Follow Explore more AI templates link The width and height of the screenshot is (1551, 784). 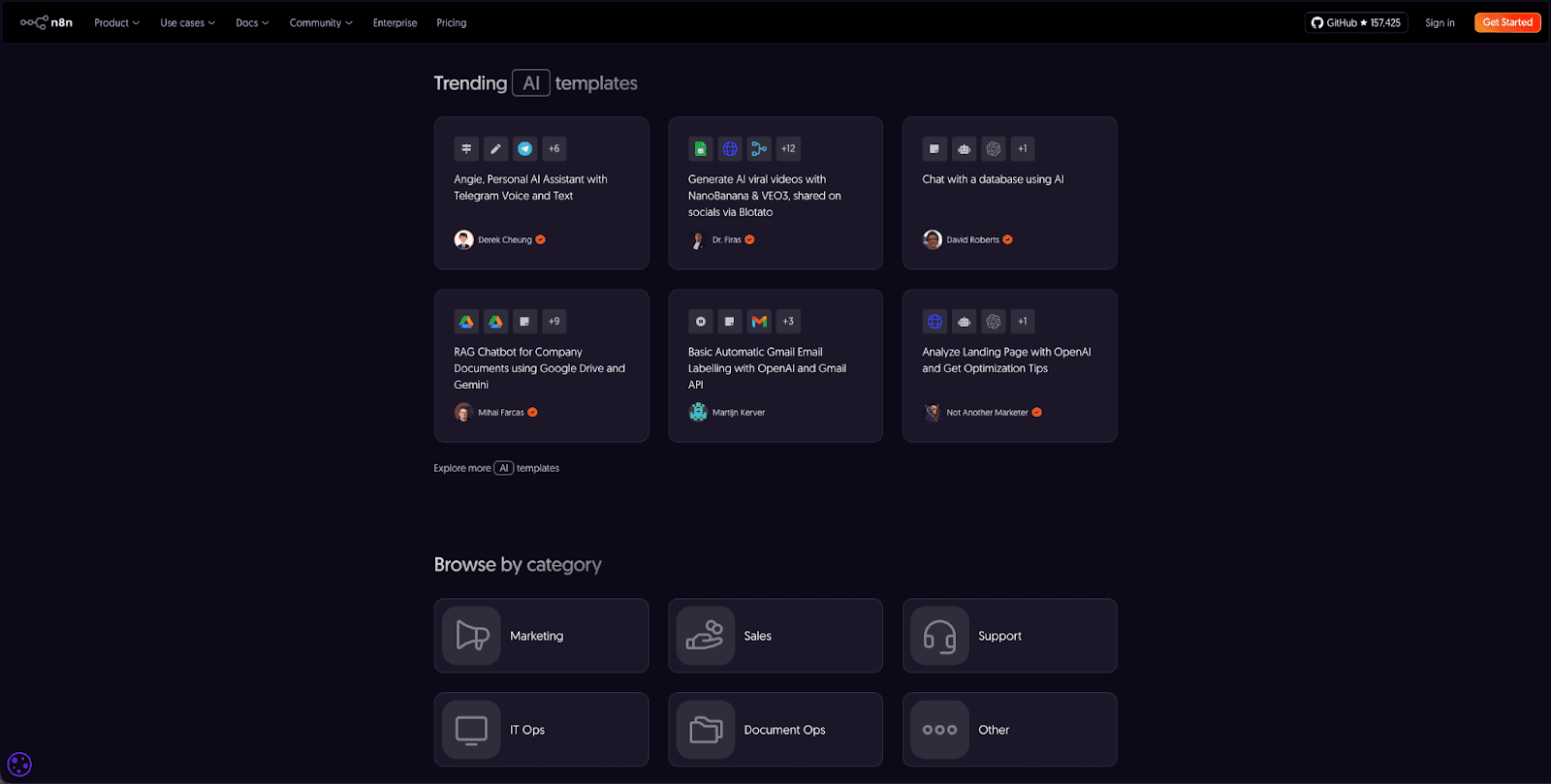pyautogui.click(x=496, y=468)
